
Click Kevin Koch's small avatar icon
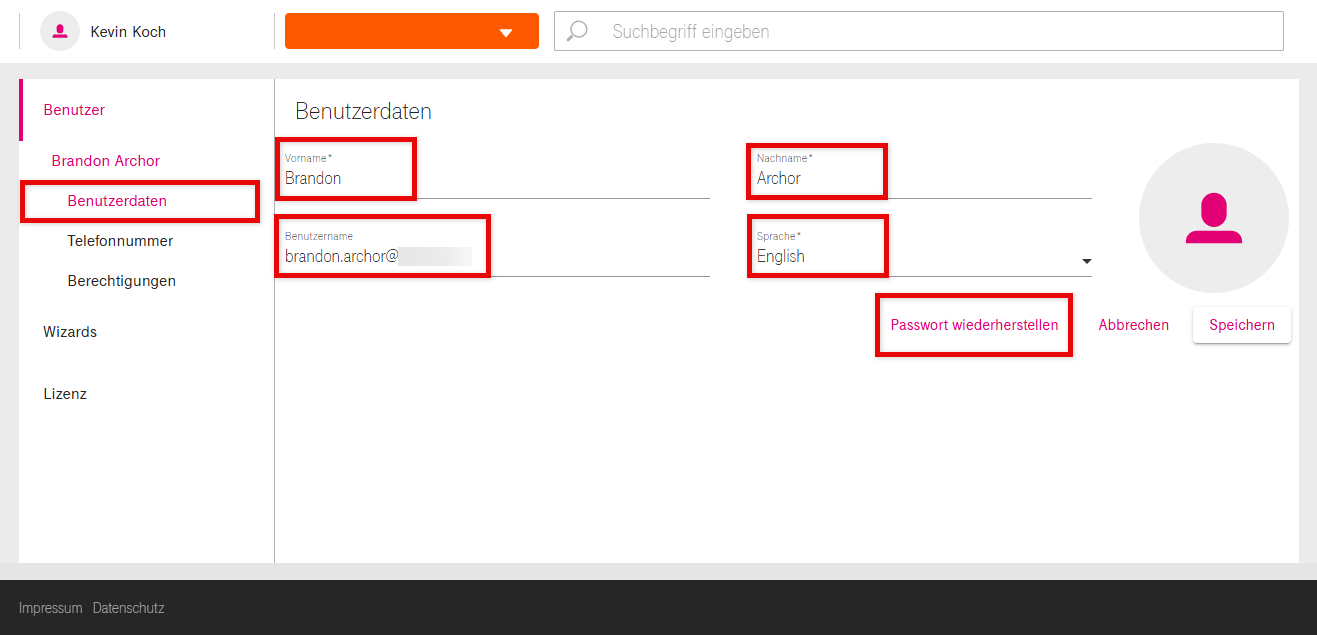[60, 31]
